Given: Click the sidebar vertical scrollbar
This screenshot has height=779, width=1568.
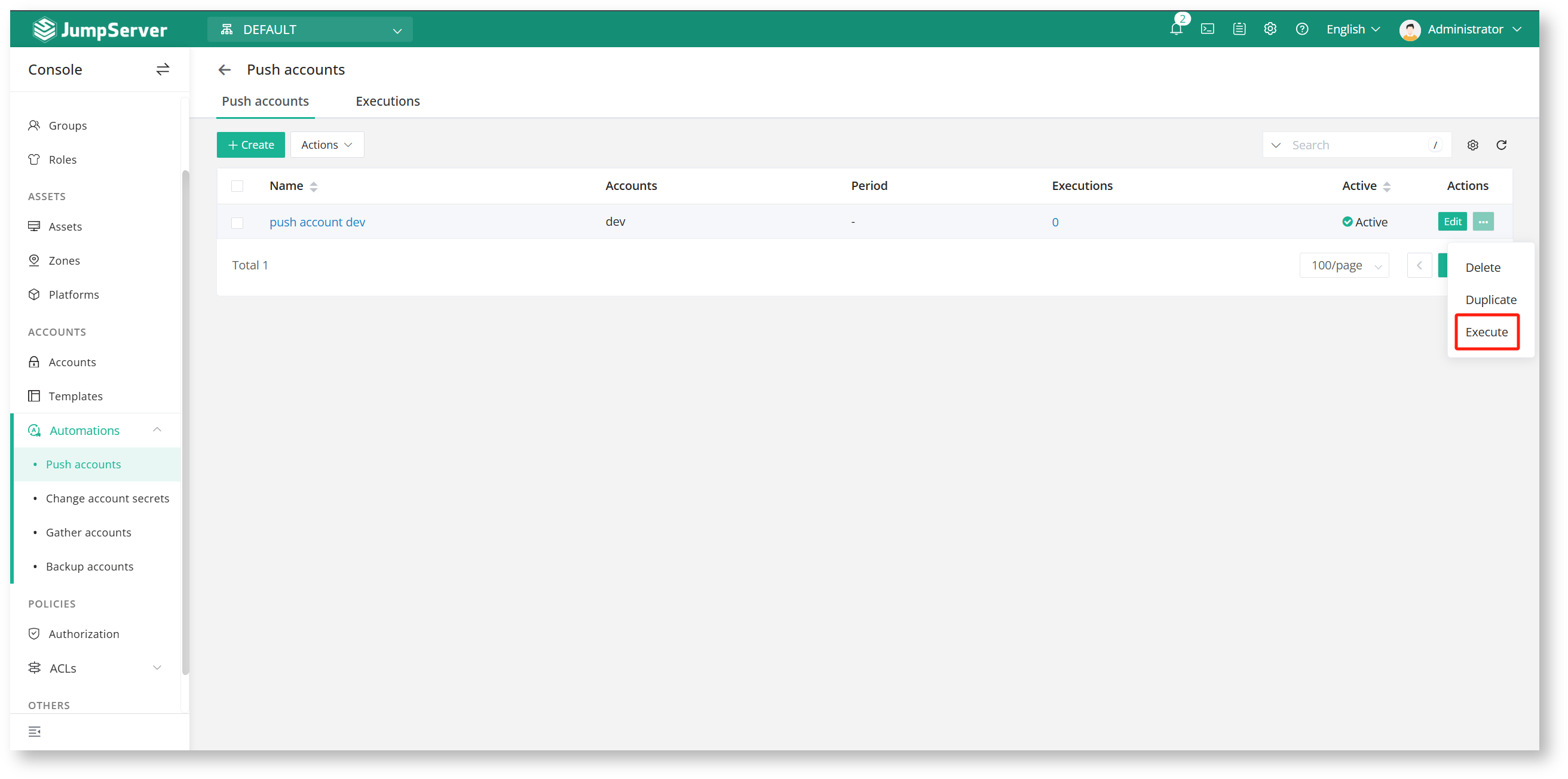Looking at the screenshot, I should pos(186,422).
